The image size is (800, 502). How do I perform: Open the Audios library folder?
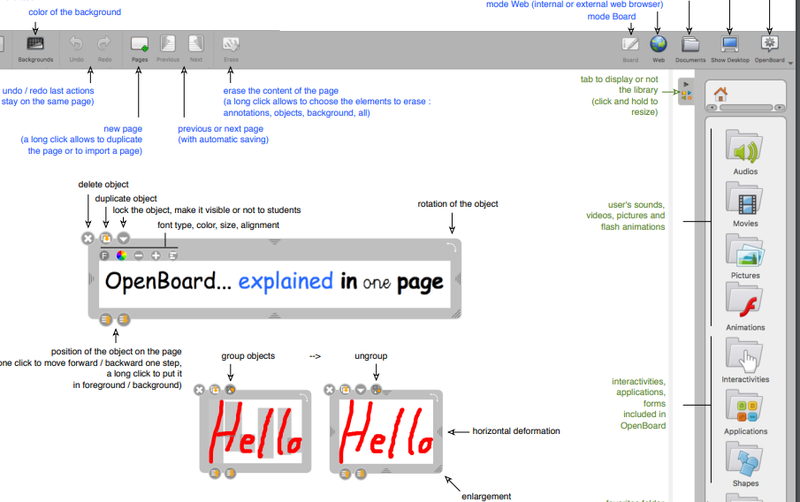tap(745, 152)
